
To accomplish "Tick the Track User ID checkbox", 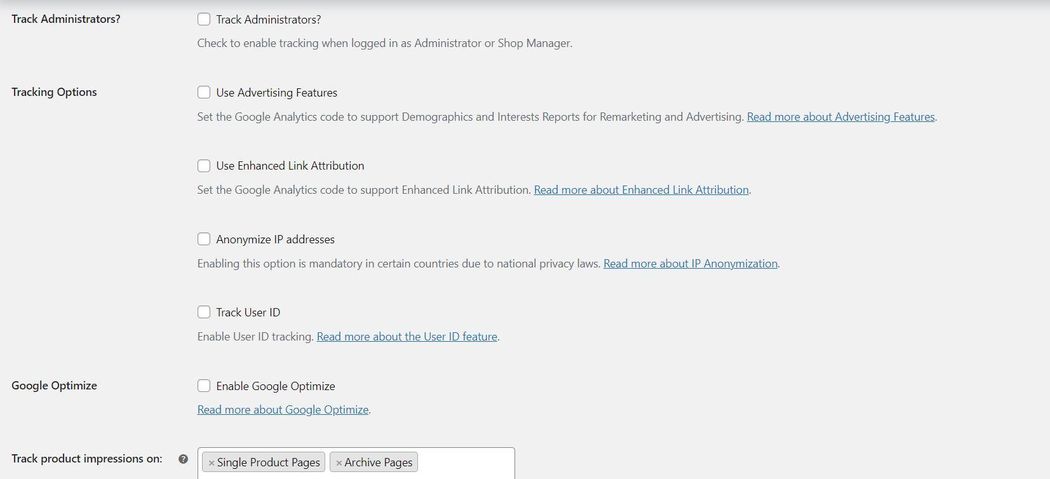I will tap(204, 313).
